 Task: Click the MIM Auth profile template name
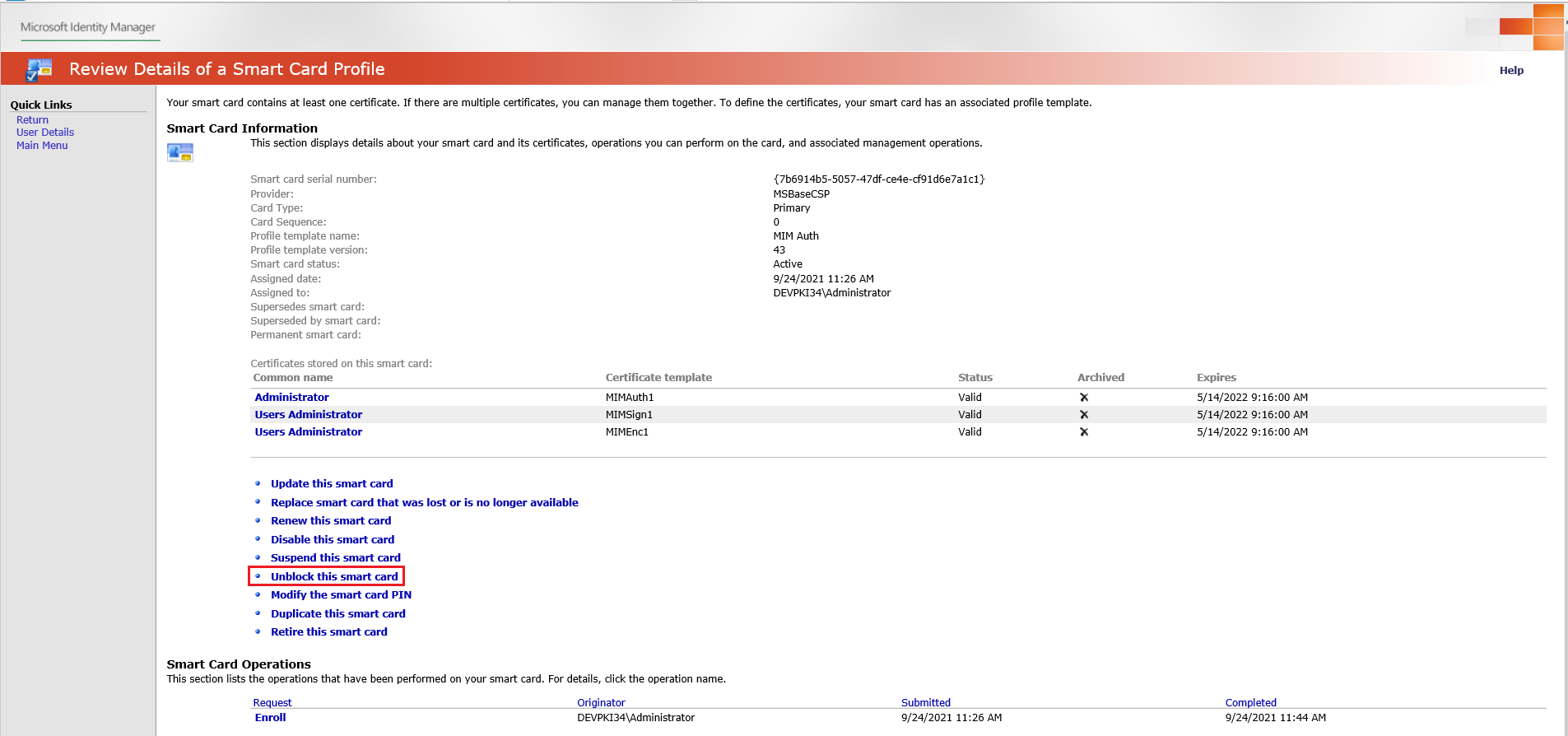[796, 236]
